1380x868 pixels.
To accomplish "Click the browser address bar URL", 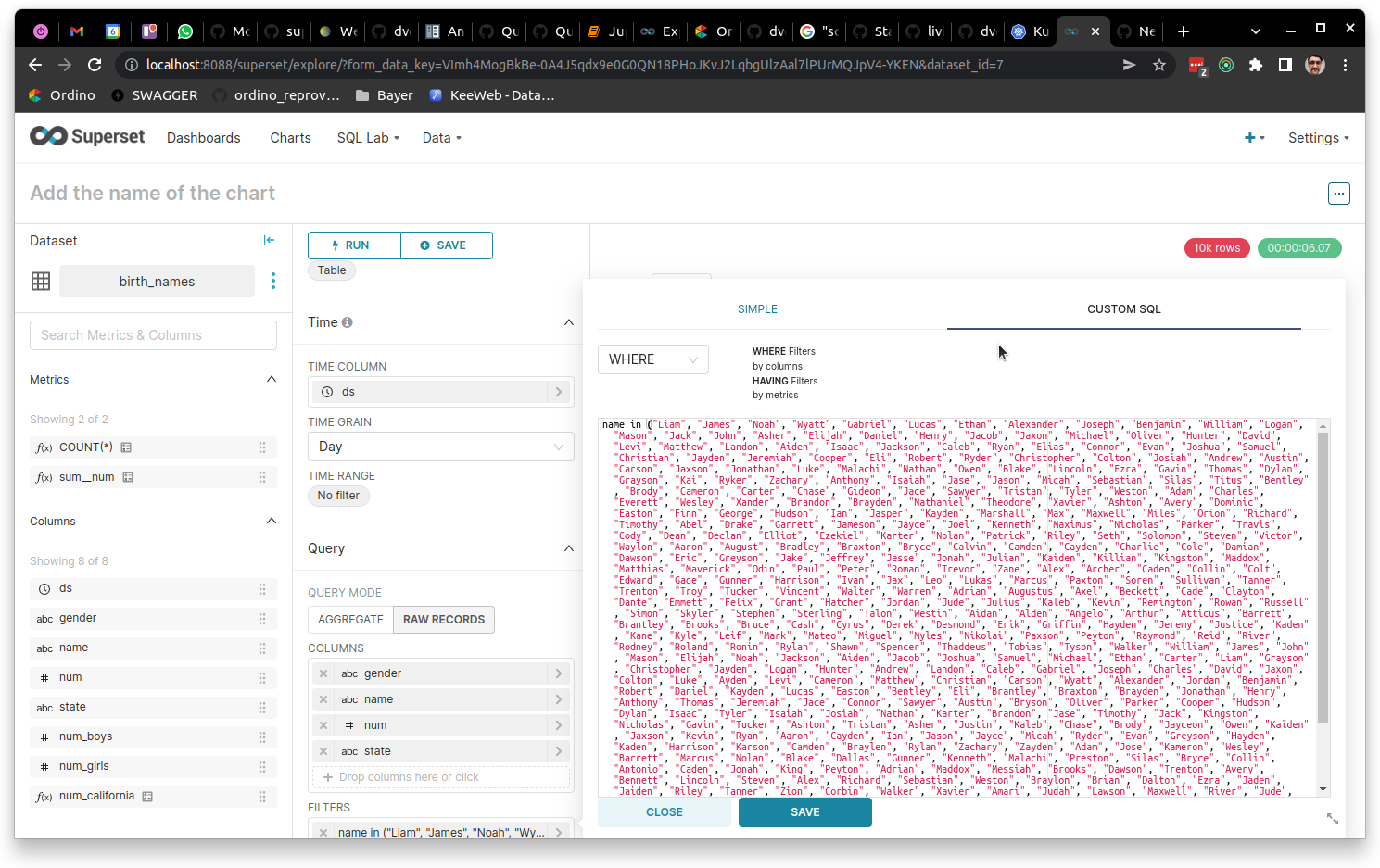I will pyautogui.click(x=575, y=65).
